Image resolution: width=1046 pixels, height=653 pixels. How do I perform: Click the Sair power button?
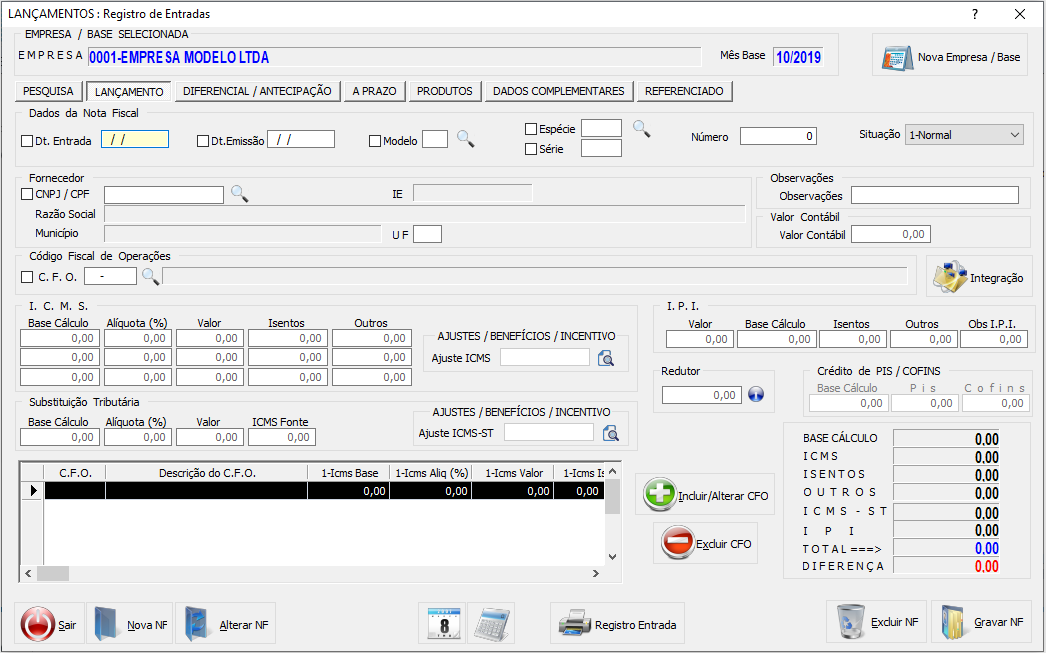(x=49, y=624)
